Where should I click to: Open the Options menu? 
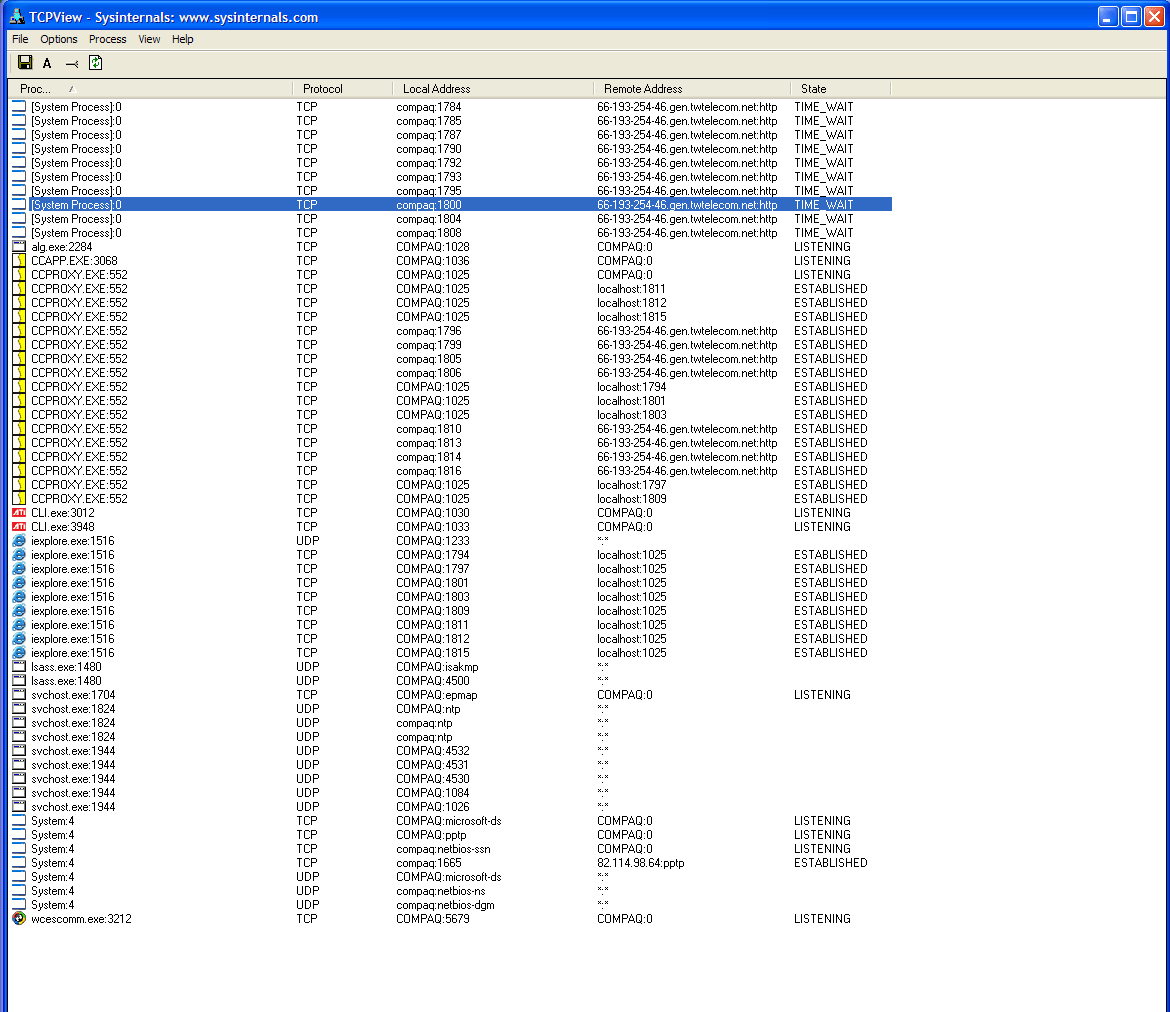tap(59, 39)
